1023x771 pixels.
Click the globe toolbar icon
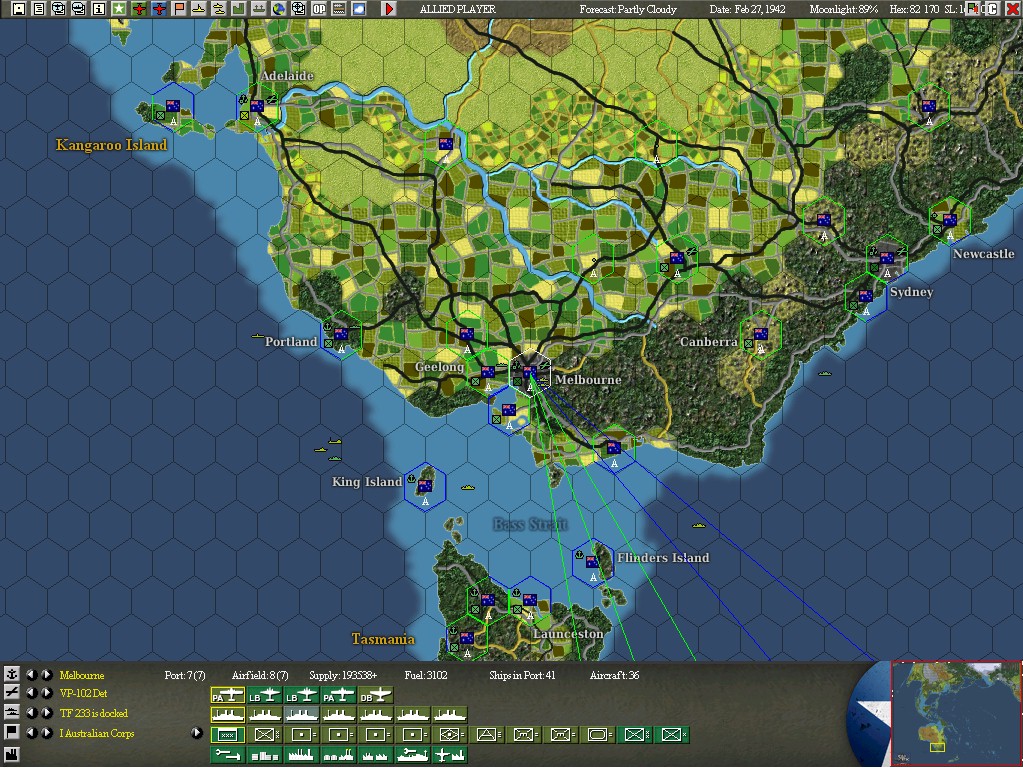click(x=279, y=9)
